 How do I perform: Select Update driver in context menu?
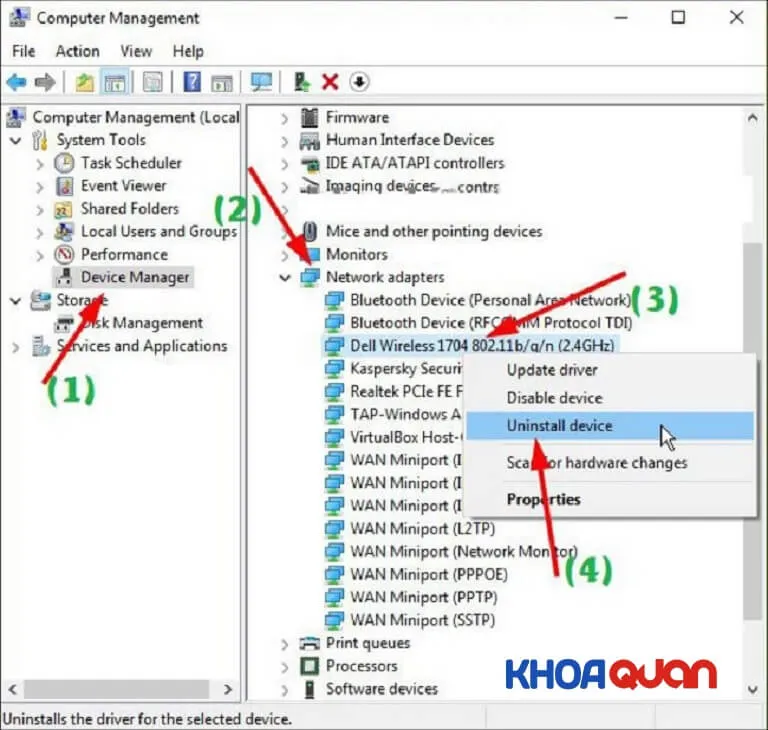tap(551, 370)
